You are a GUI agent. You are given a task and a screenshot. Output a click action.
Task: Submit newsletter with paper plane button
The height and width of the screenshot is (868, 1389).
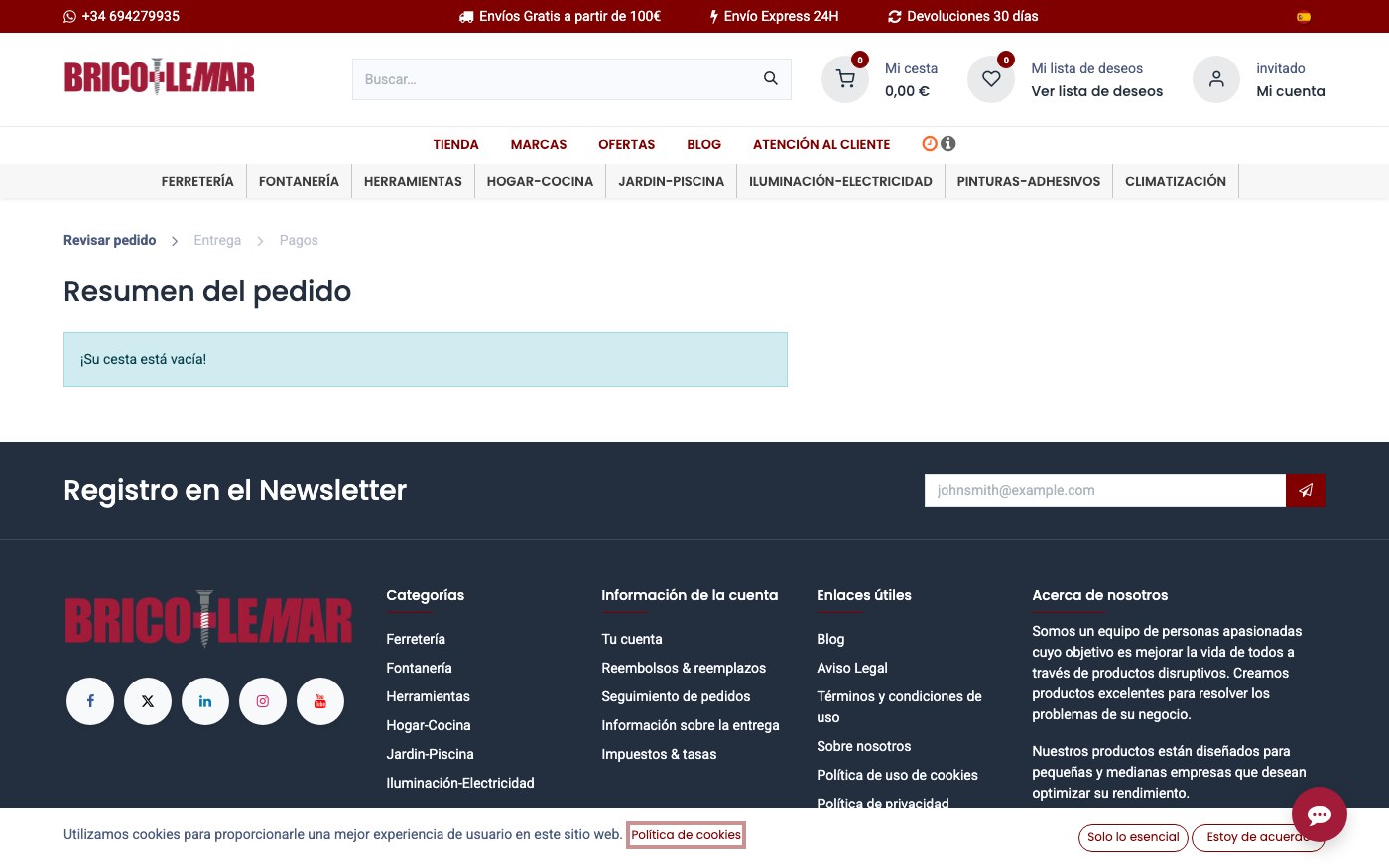(x=1306, y=490)
